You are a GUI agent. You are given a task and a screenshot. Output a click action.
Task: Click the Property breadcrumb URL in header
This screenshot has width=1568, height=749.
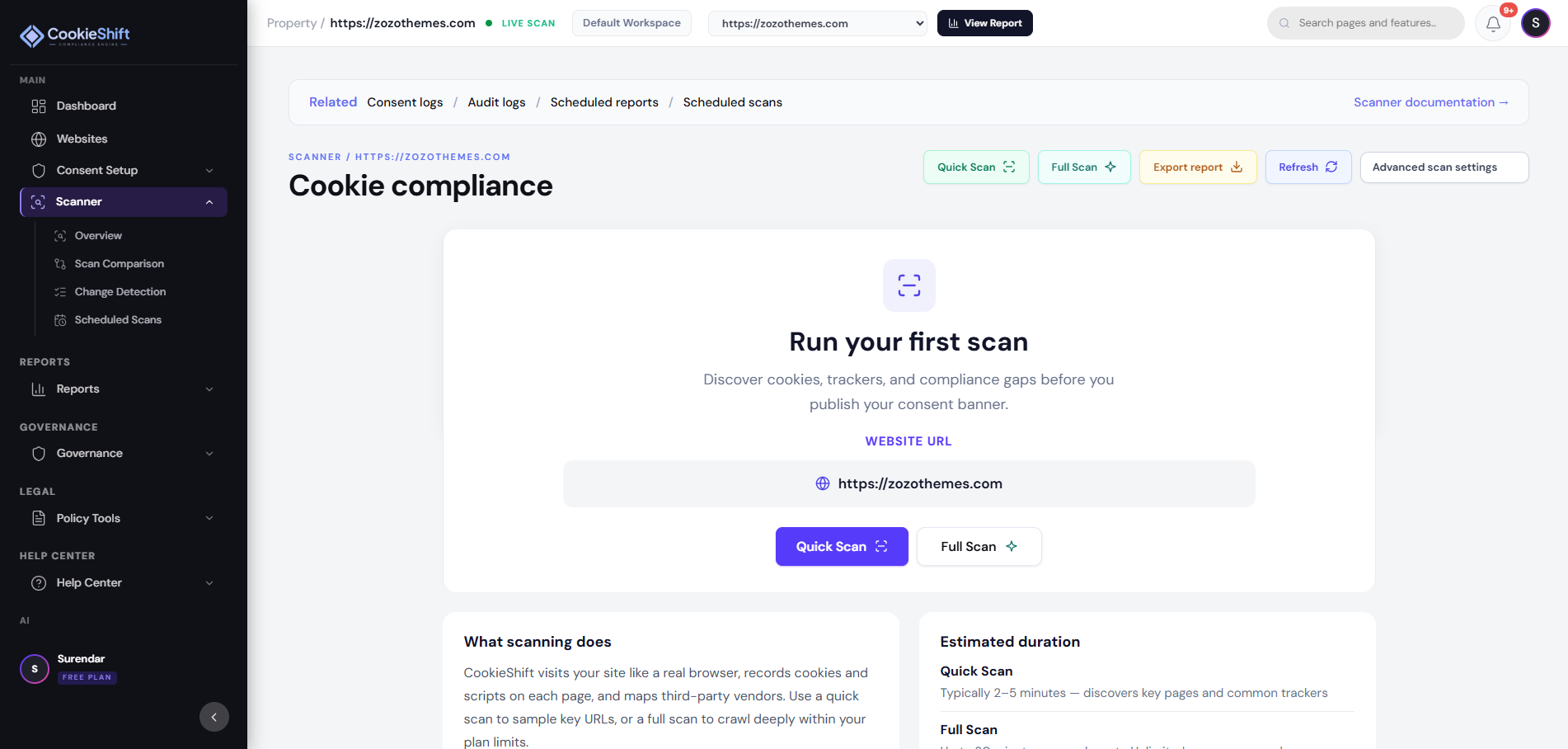tap(402, 23)
